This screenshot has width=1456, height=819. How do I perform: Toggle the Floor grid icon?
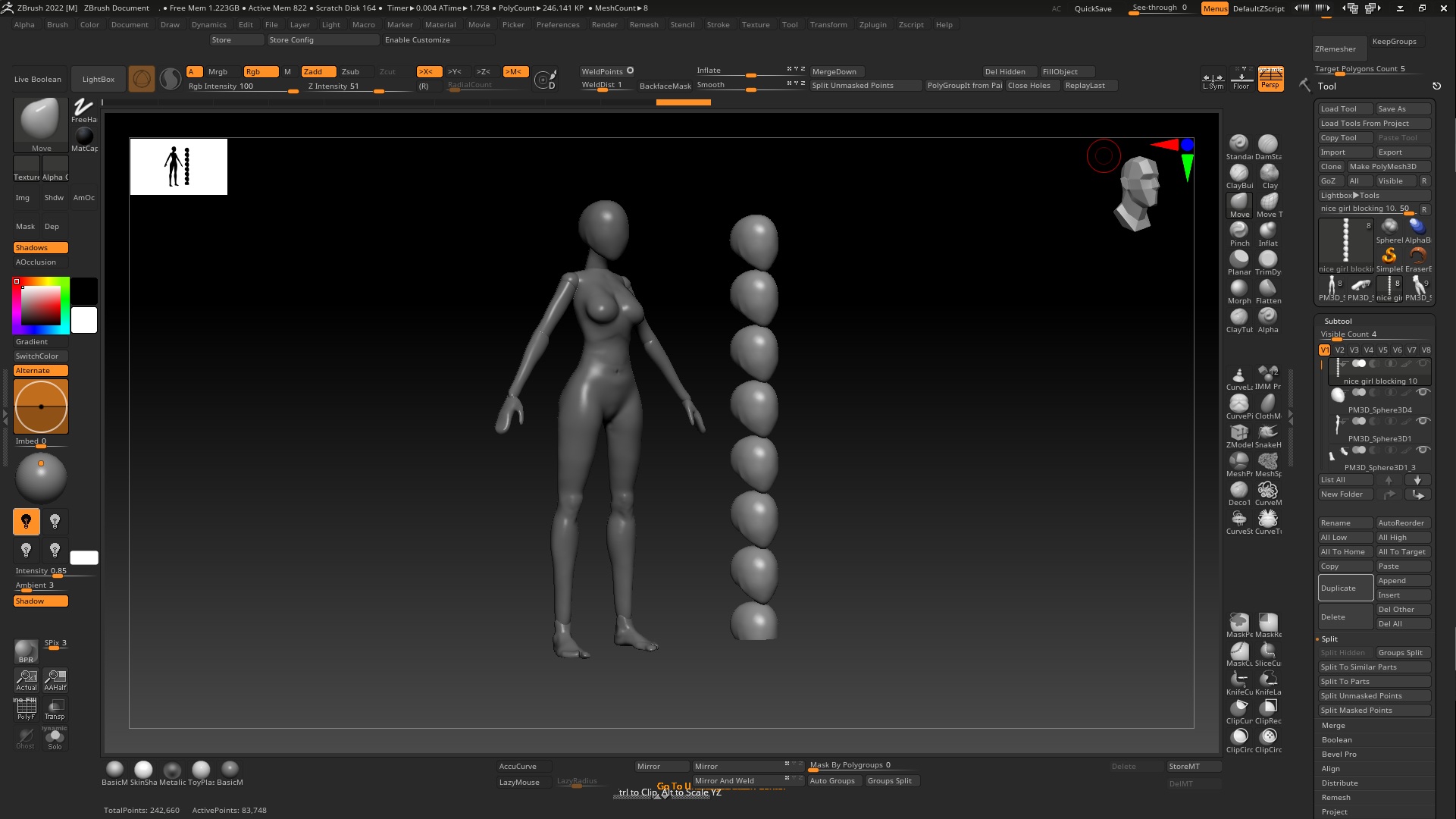(1241, 79)
